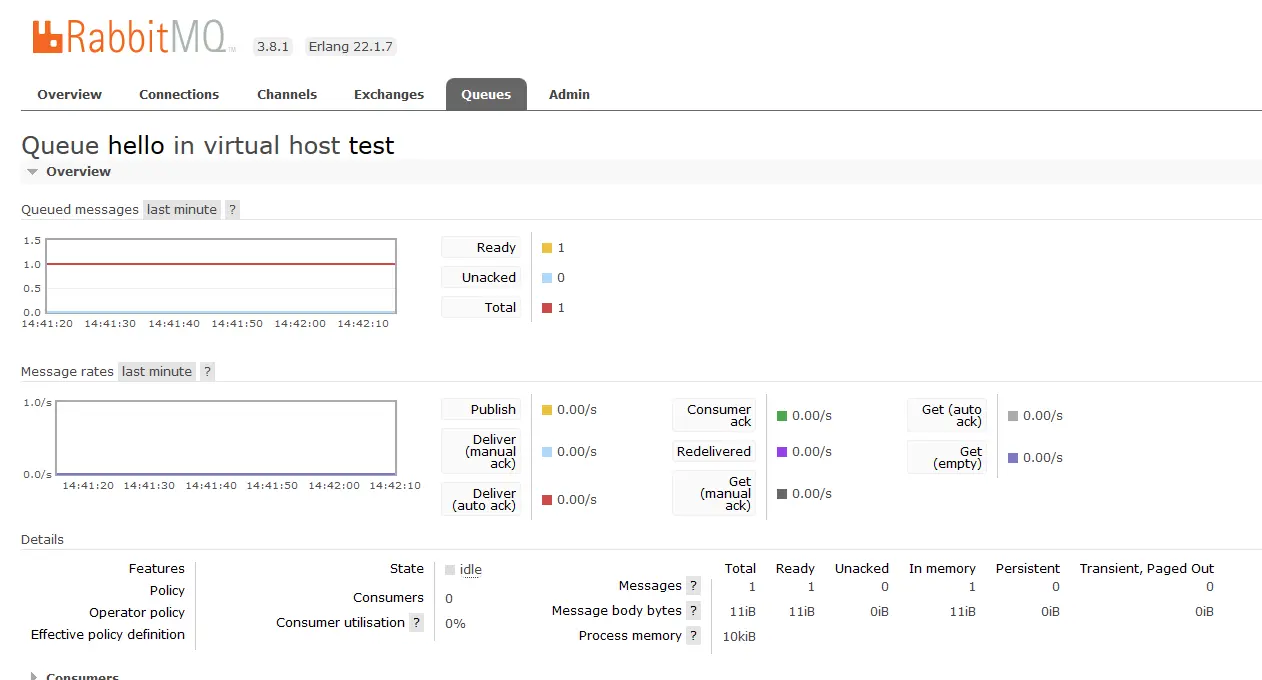
Task: Click the 'Transient, Paged Out' header
Action: [x=1147, y=568]
